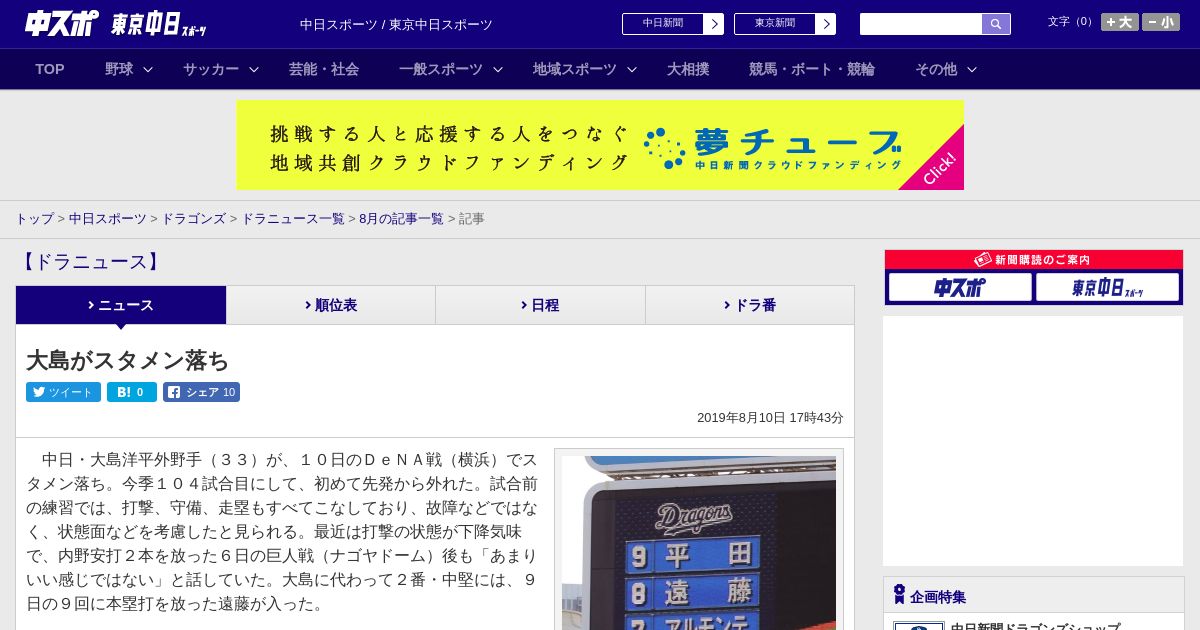The width and height of the screenshot is (1200, 630).
Task: Click the article title 大島がスタメン落ち
Action: [x=128, y=360]
